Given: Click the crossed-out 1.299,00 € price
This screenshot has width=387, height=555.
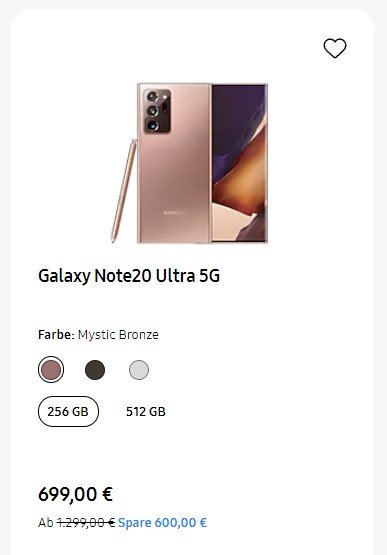Looking at the screenshot, I should 86,522.
